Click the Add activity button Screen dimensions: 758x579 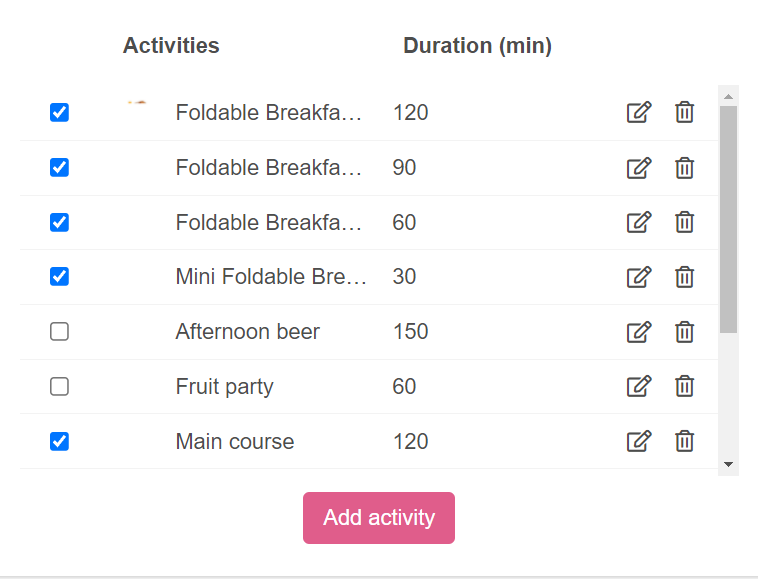pyautogui.click(x=379, y=518)
